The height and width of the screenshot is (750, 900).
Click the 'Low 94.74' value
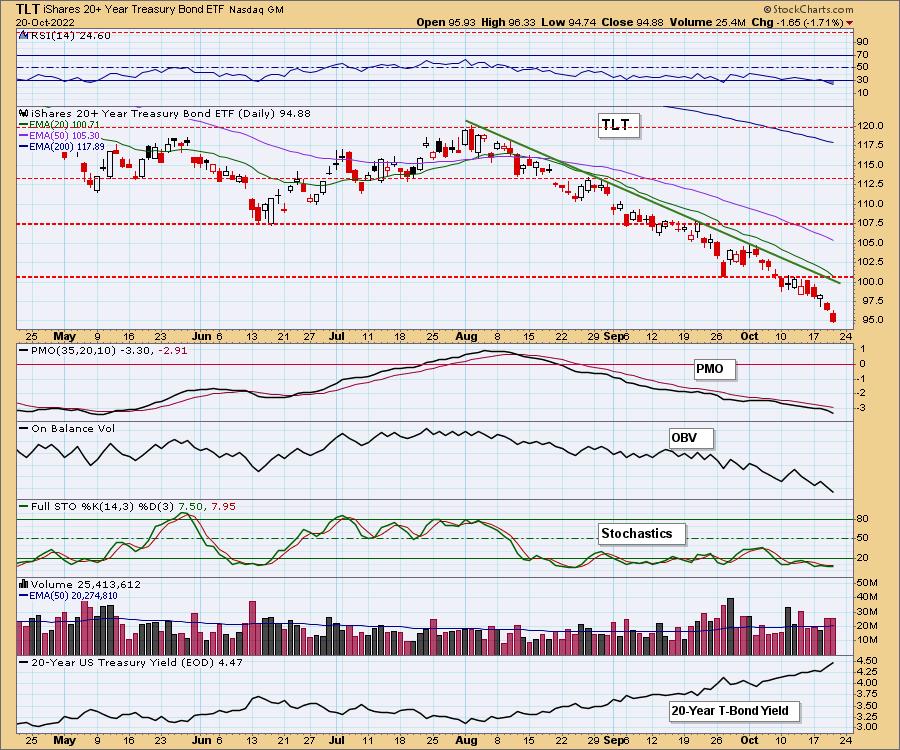pos(569,22)
